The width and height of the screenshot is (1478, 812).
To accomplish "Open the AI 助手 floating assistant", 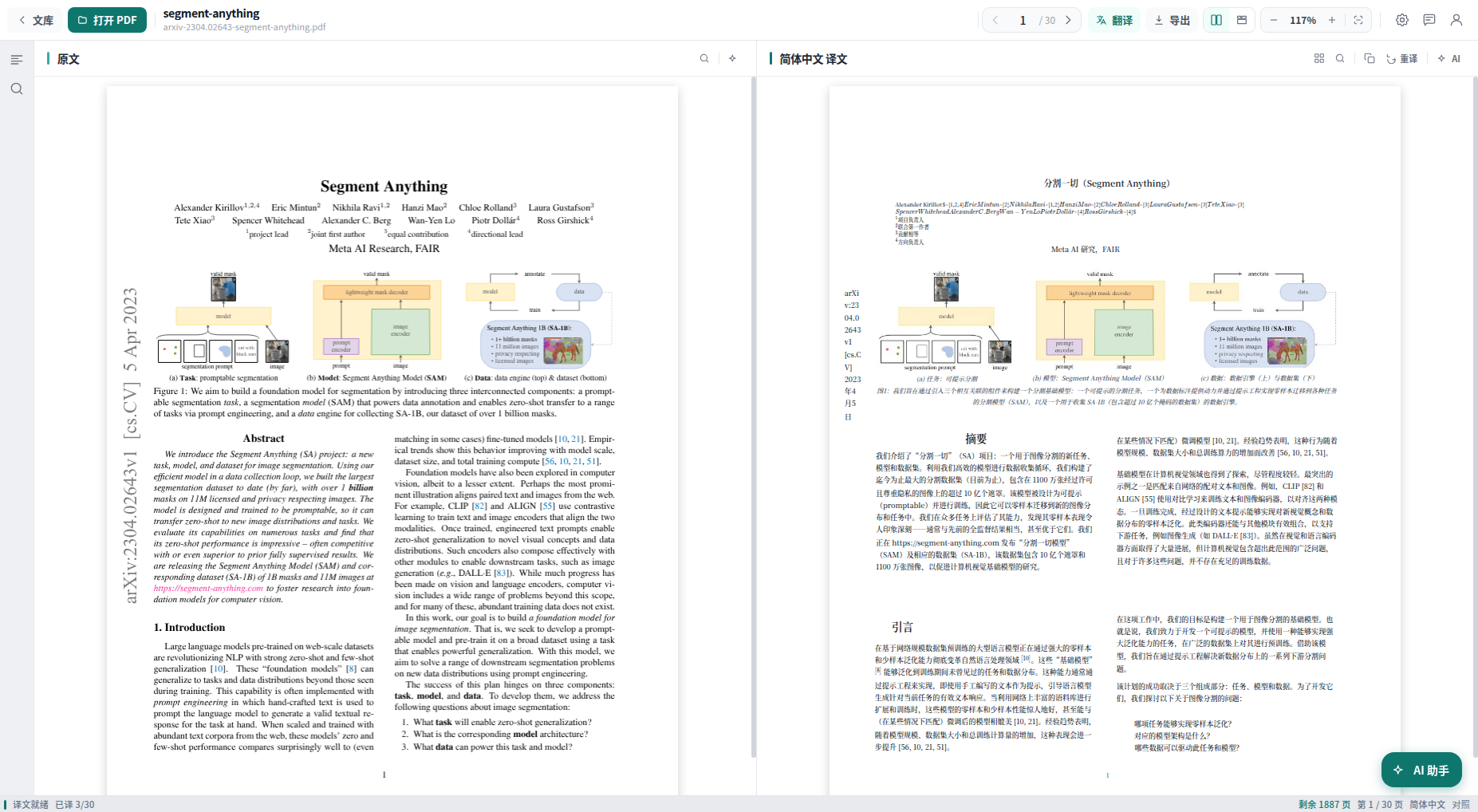I will pyautogui.click(x=1421, y=770).
